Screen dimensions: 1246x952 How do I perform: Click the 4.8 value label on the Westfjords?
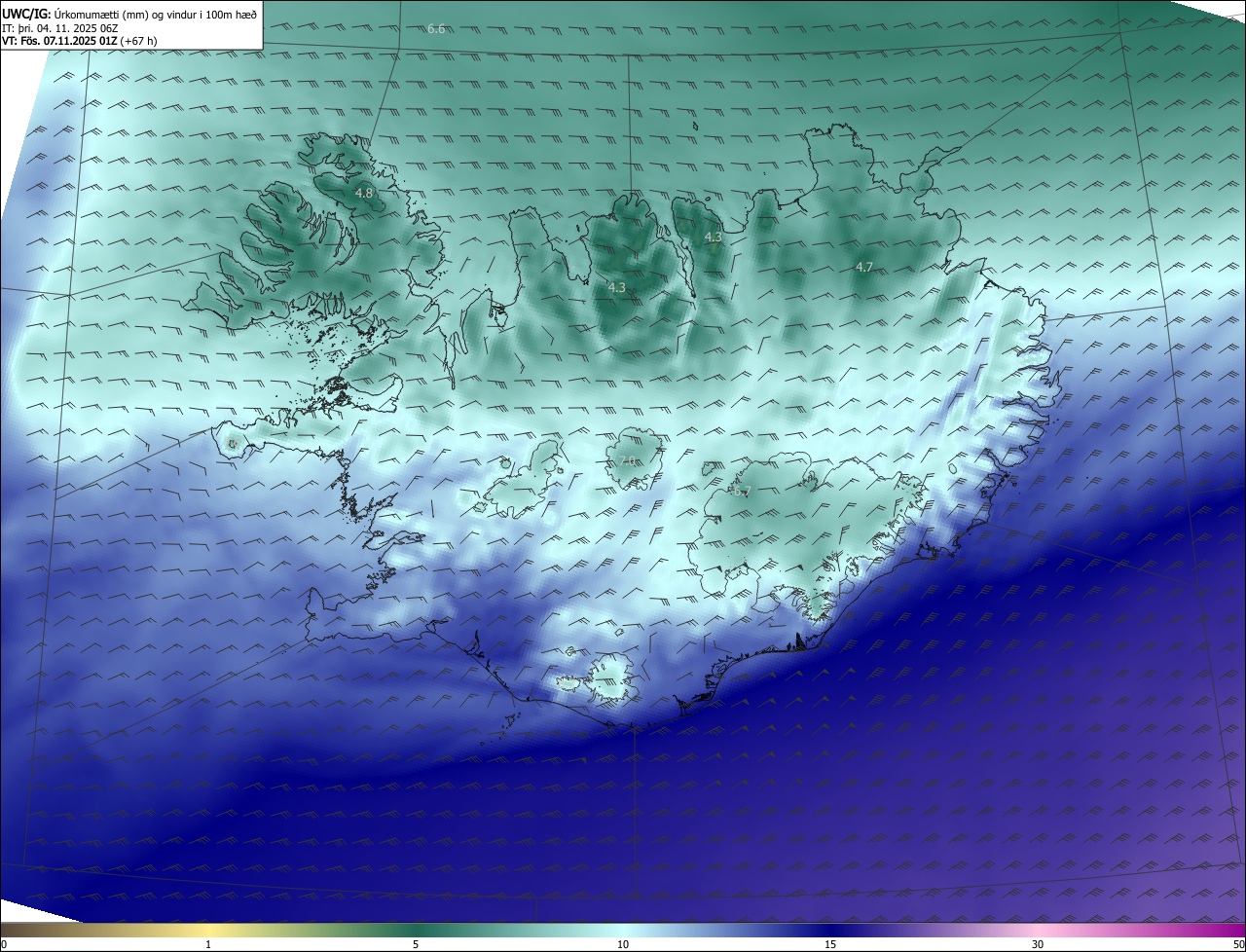pyautogui.click(x=364, y=194)
